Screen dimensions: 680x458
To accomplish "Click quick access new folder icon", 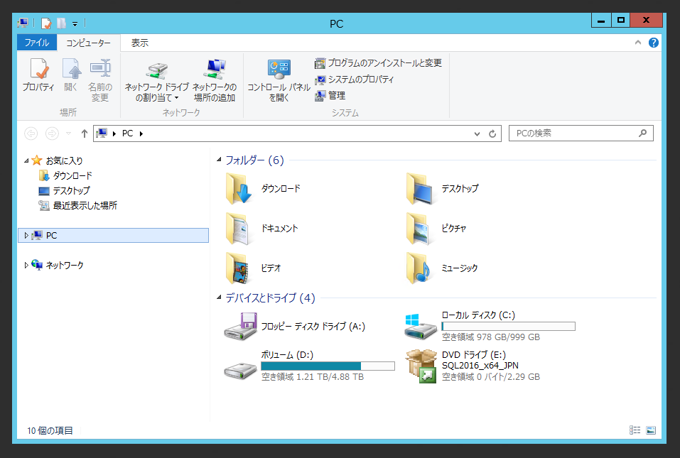I will 62,23.
